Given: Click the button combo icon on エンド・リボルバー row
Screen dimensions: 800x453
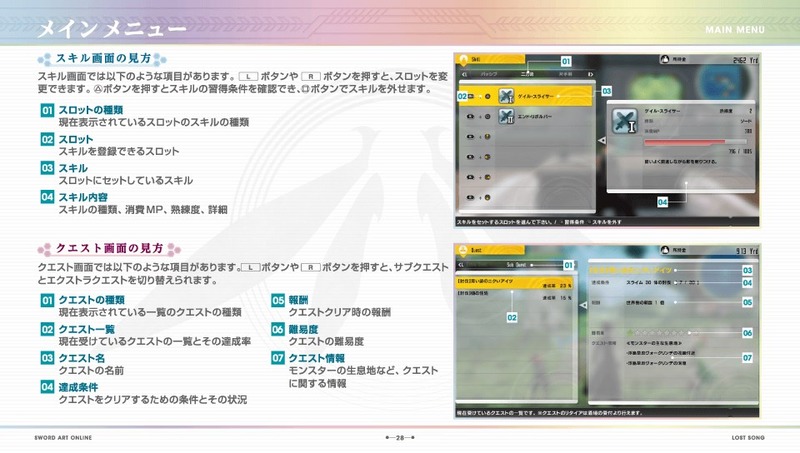Looking at the screenshot, I should pyautogui.click(x=479, y=117).
